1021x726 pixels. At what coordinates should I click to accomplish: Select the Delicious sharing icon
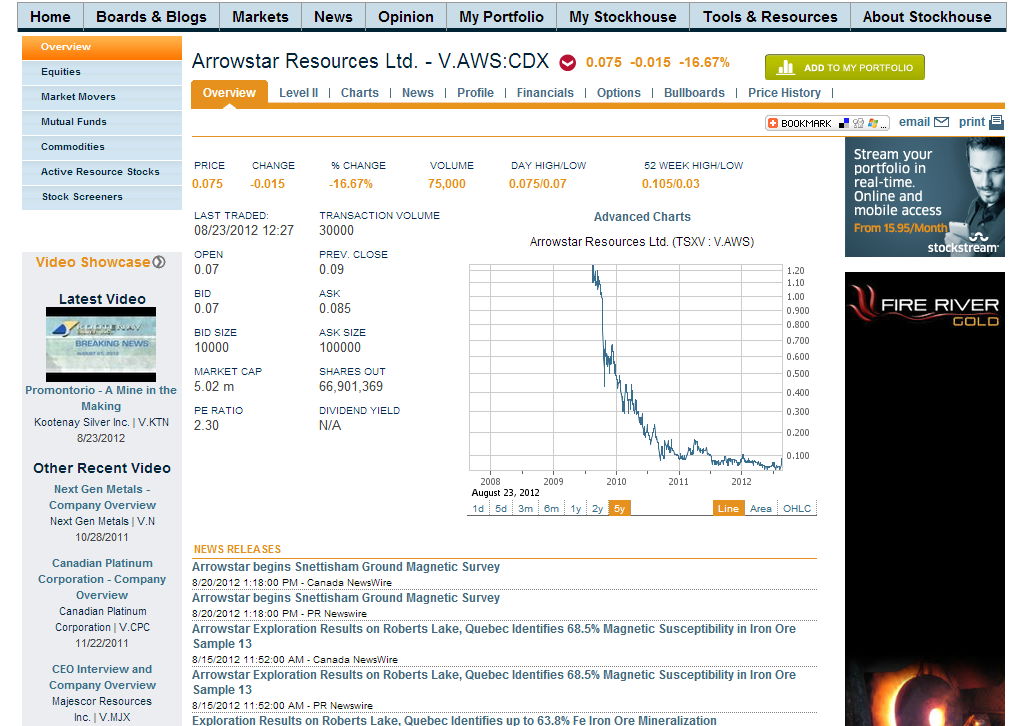[x=843, y=121]
